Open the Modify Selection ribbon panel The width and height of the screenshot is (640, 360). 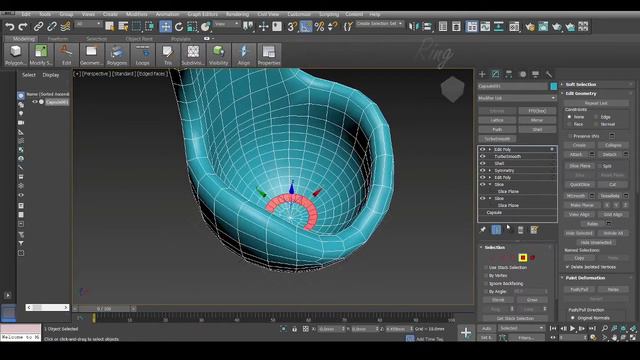41,55
